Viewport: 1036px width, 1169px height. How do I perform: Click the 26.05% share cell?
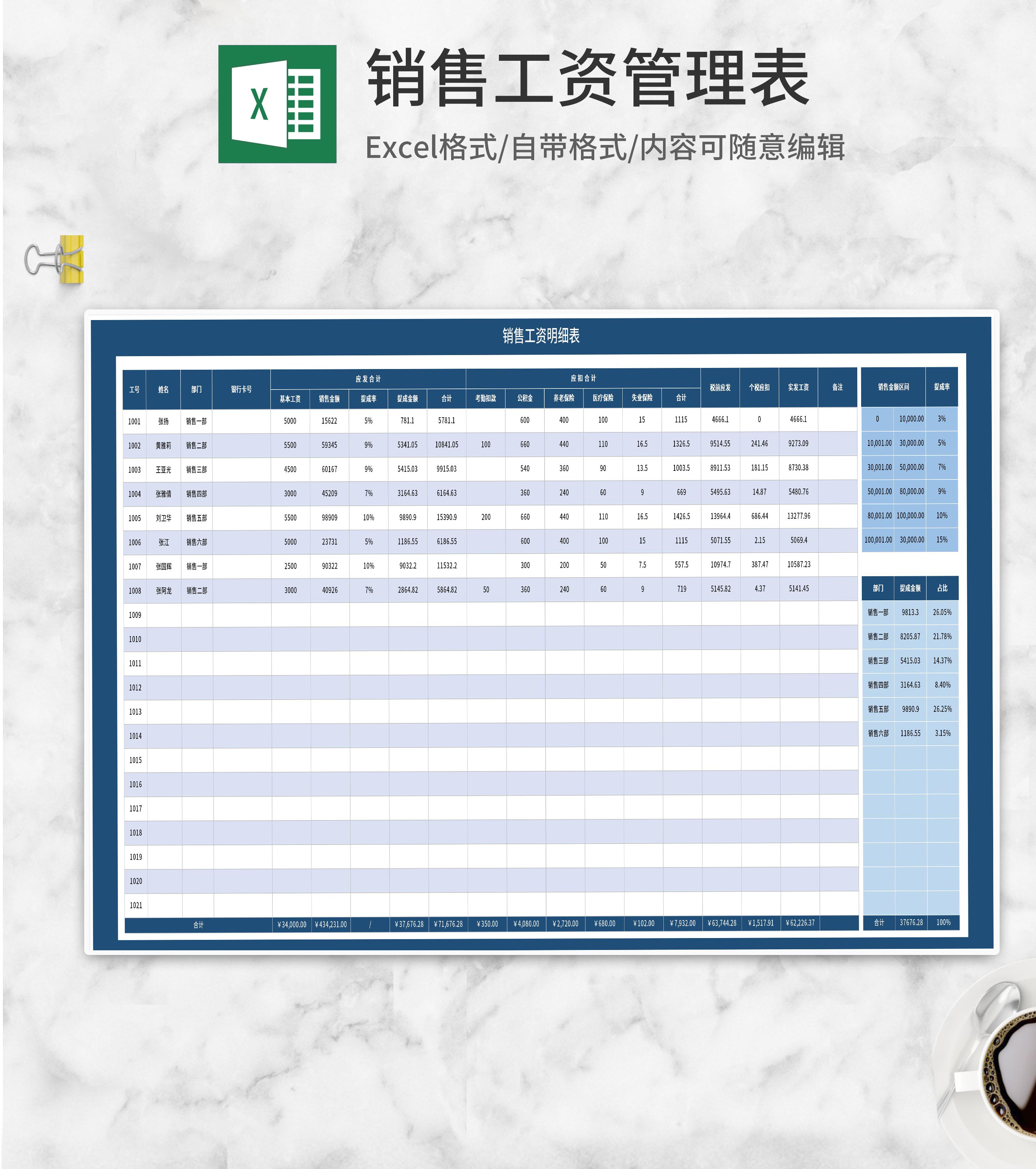(942, 612)
